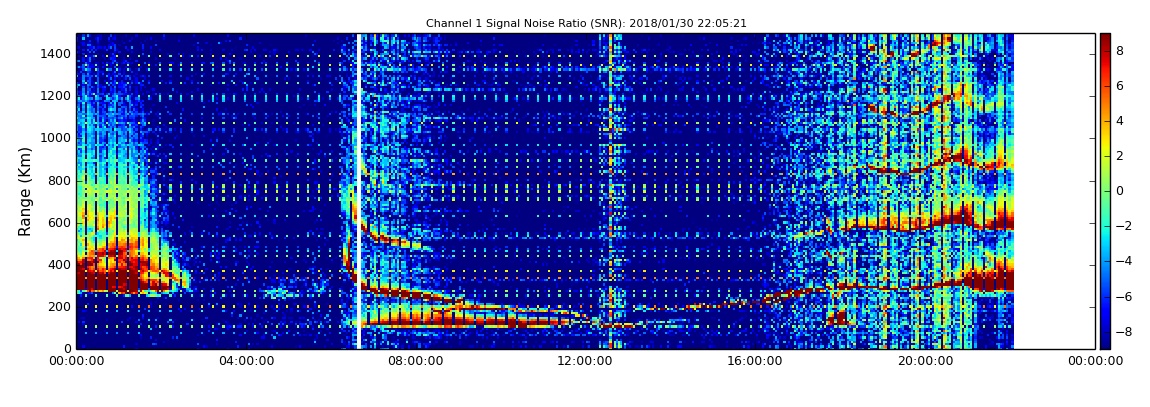Click the "Range (Km)" y-axis label
Viewport: 1150px width, 407px height.
coord(25,191)
